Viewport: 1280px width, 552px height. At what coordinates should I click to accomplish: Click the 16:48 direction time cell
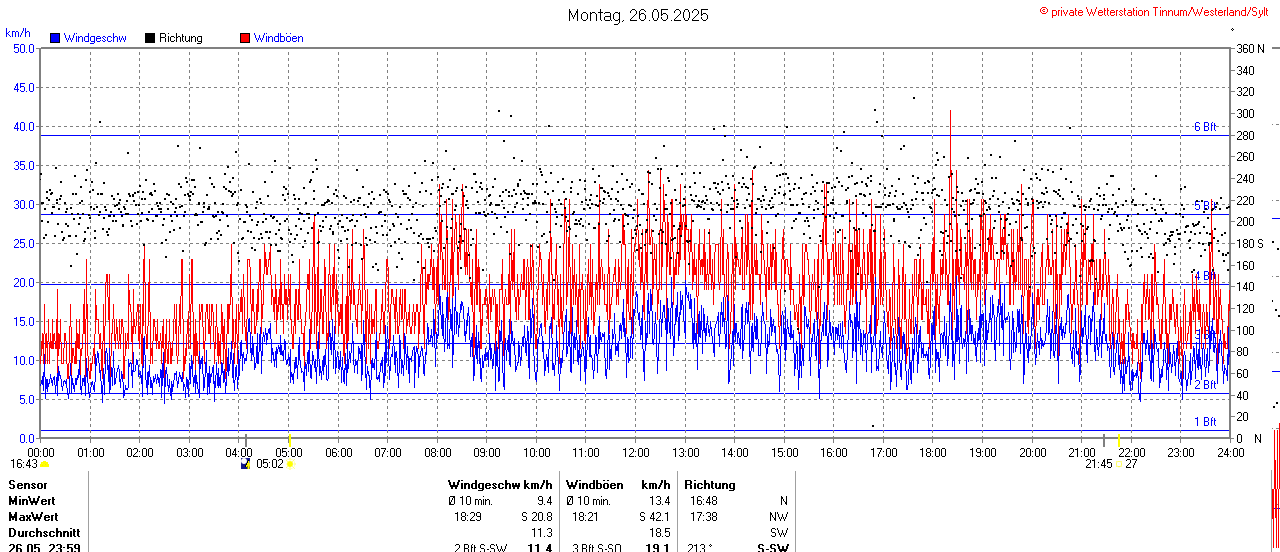[704, 500]
